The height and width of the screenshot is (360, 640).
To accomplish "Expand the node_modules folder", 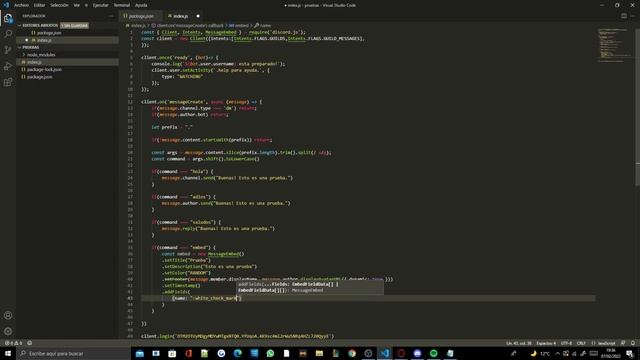I will [41, 55].
